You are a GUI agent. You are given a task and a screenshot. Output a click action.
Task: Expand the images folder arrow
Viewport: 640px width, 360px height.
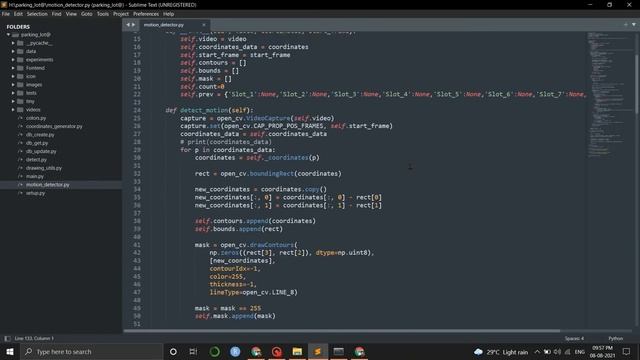(13, 84)
